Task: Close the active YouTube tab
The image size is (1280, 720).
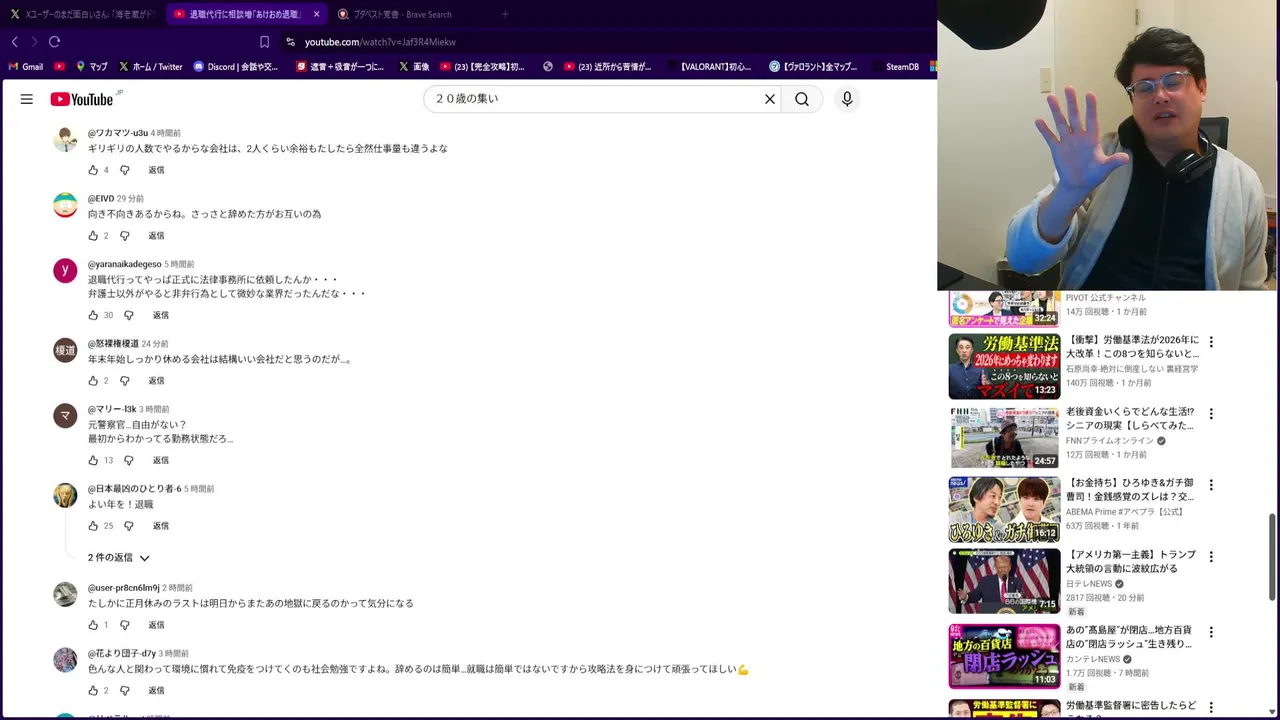Action: pos(316,14)
